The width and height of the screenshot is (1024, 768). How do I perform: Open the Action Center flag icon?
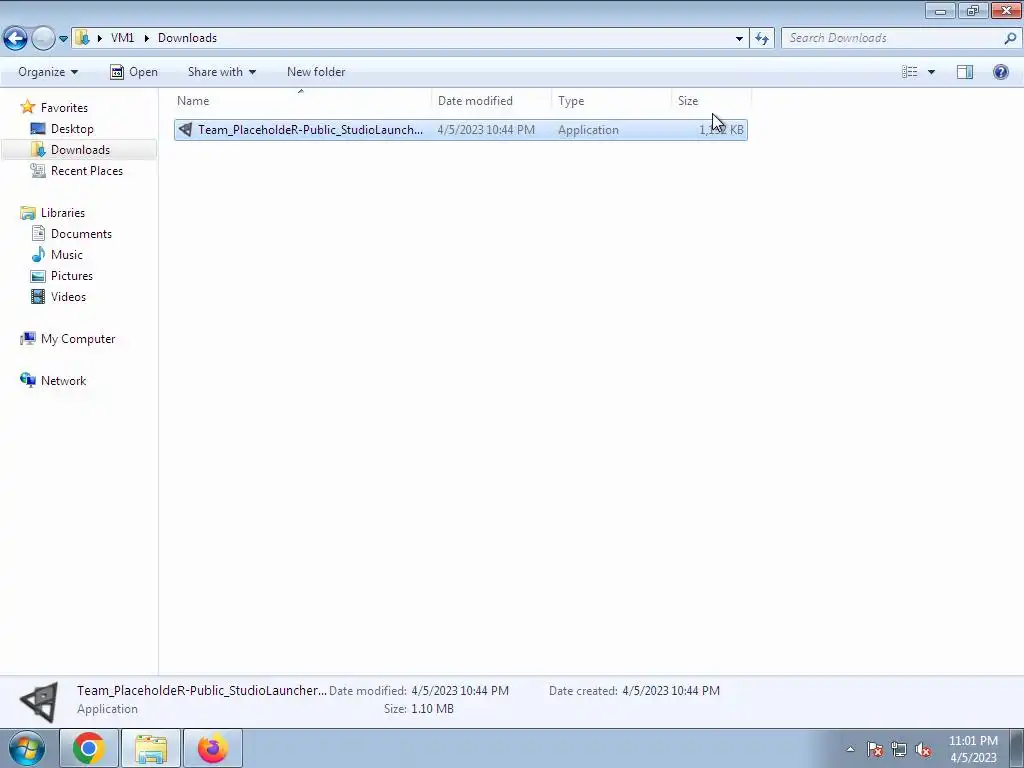875,749
